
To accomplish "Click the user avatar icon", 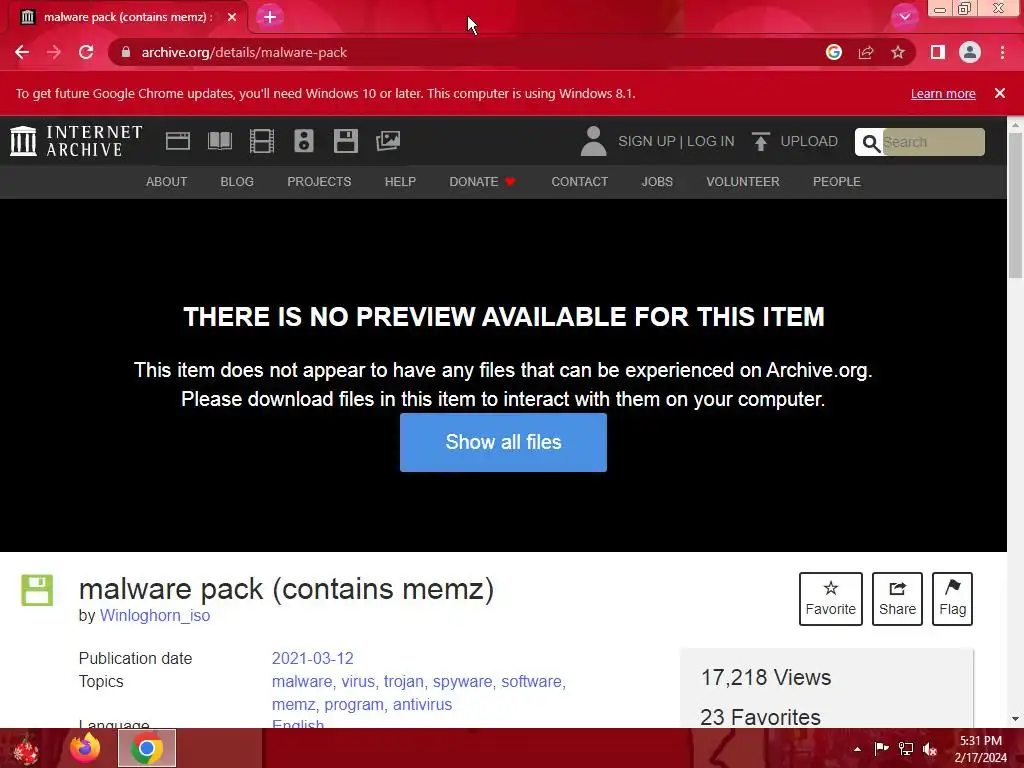I will (x=594, y=141).
